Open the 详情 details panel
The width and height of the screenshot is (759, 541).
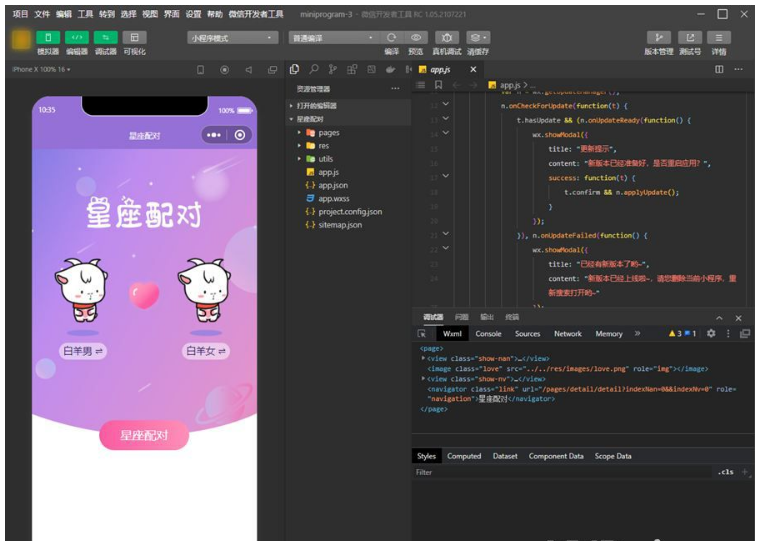coord(719,38)
